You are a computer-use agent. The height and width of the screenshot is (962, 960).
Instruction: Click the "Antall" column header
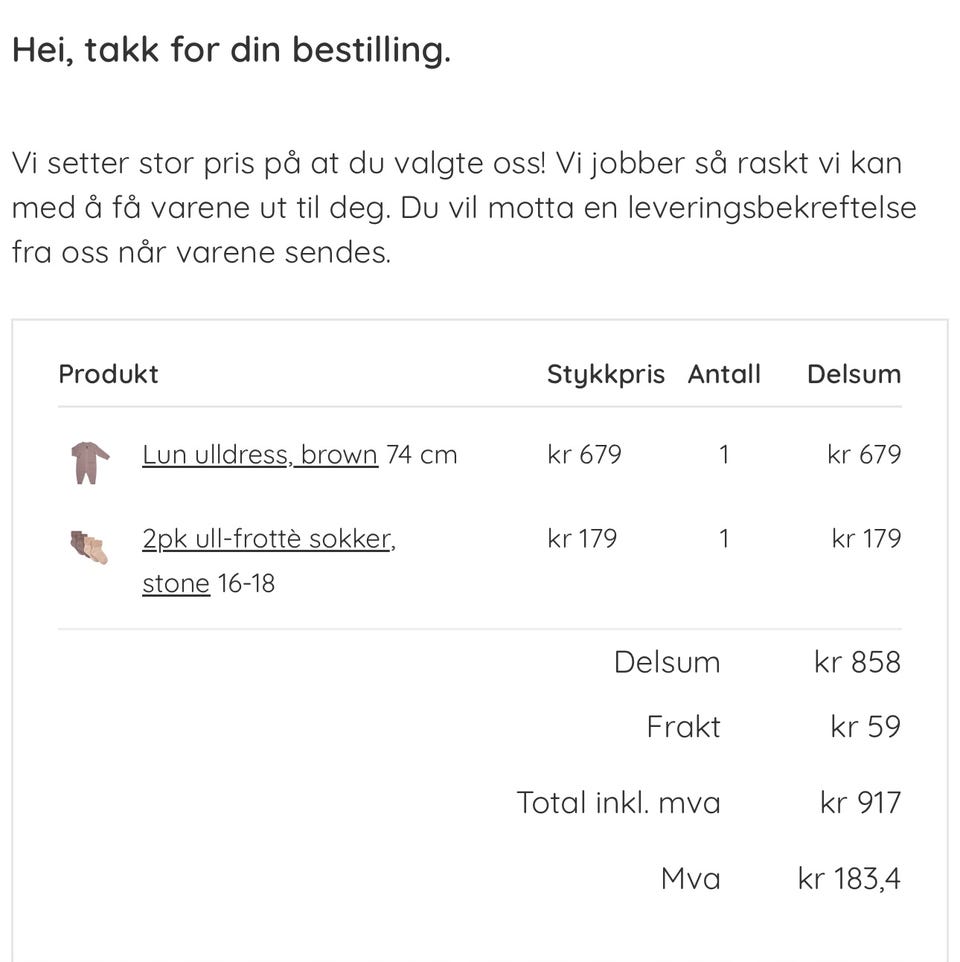[x=724, y=374]
